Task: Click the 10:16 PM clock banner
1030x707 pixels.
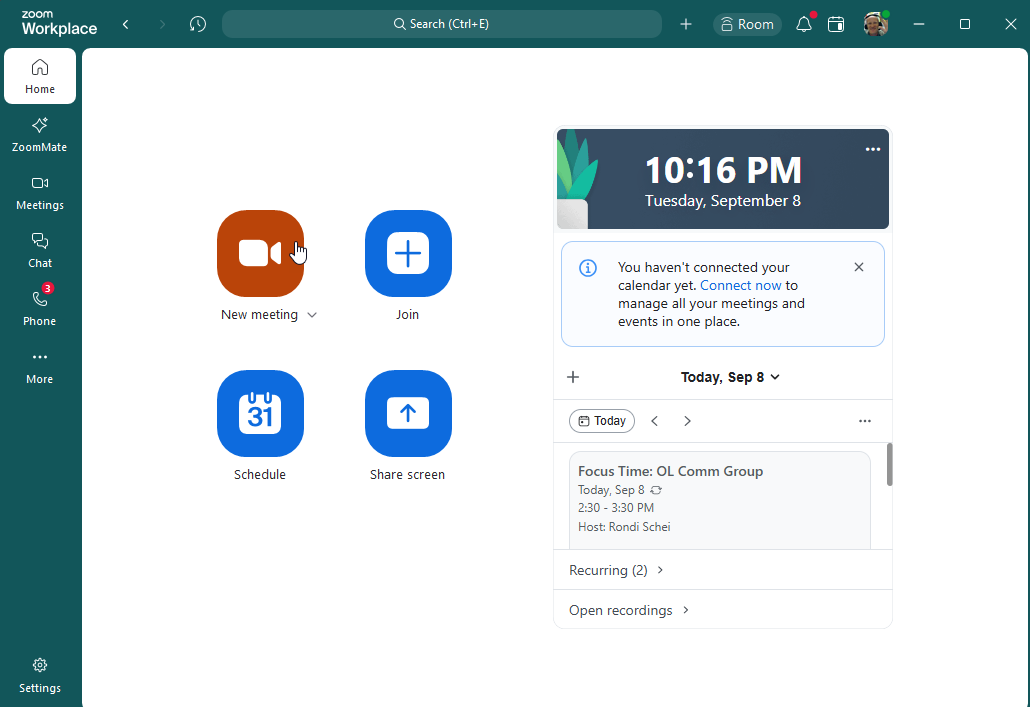Action: pos(723,179)
